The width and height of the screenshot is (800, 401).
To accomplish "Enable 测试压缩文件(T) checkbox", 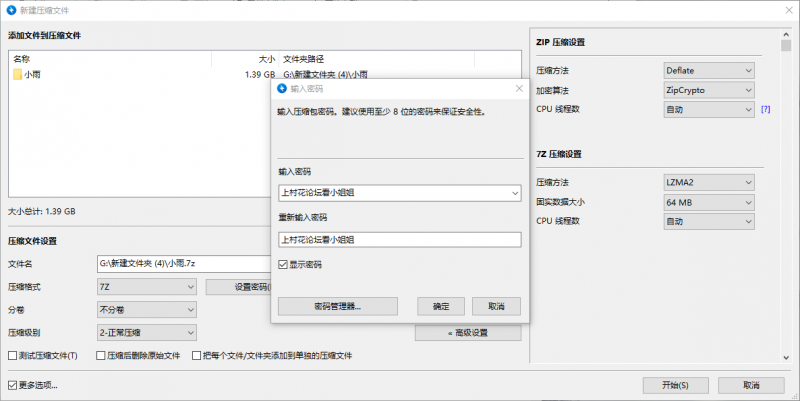I will [13, 355].
